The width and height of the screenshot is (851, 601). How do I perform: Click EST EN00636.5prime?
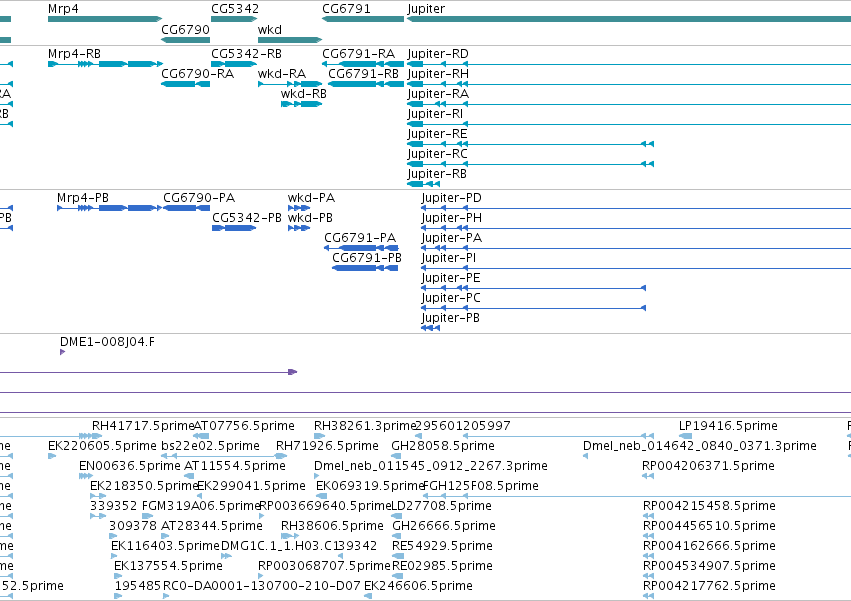point(130,466)
